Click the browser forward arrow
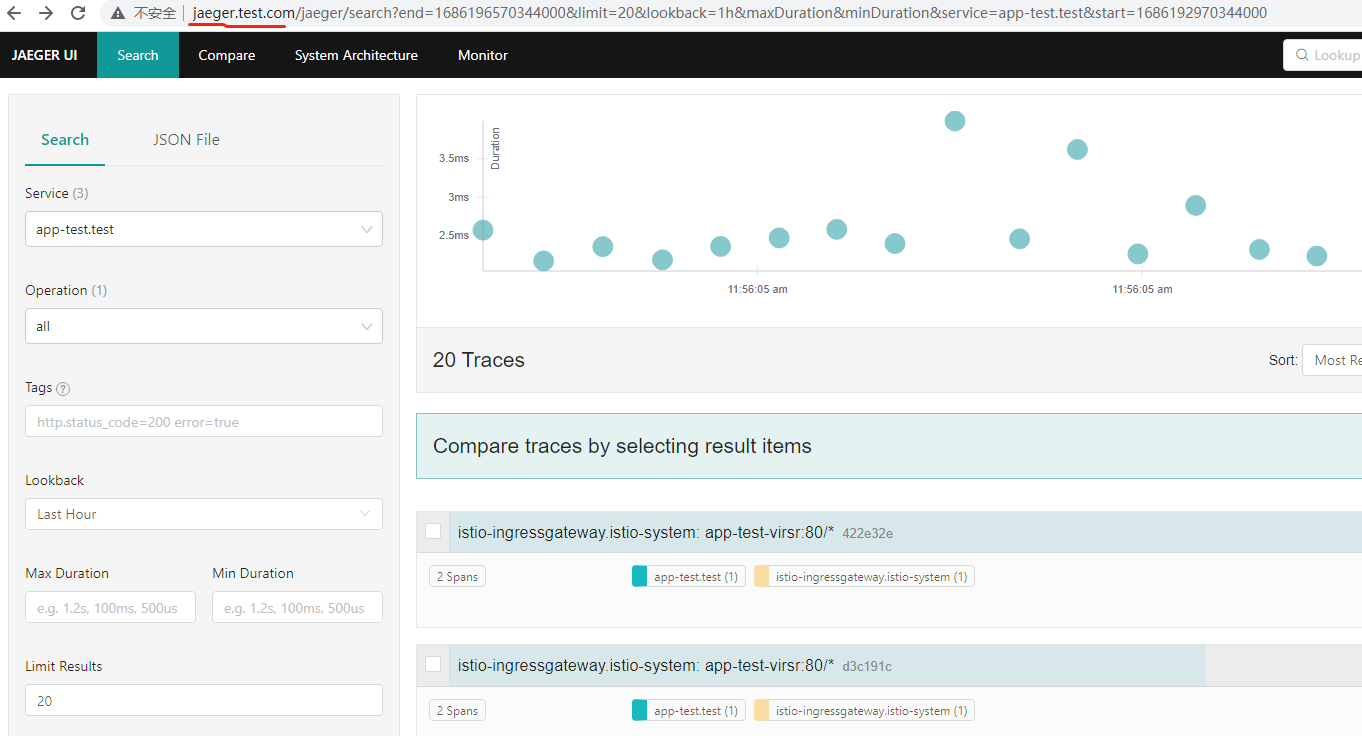The height and width of the screenshot is (736, 1362). click(46, 13)
